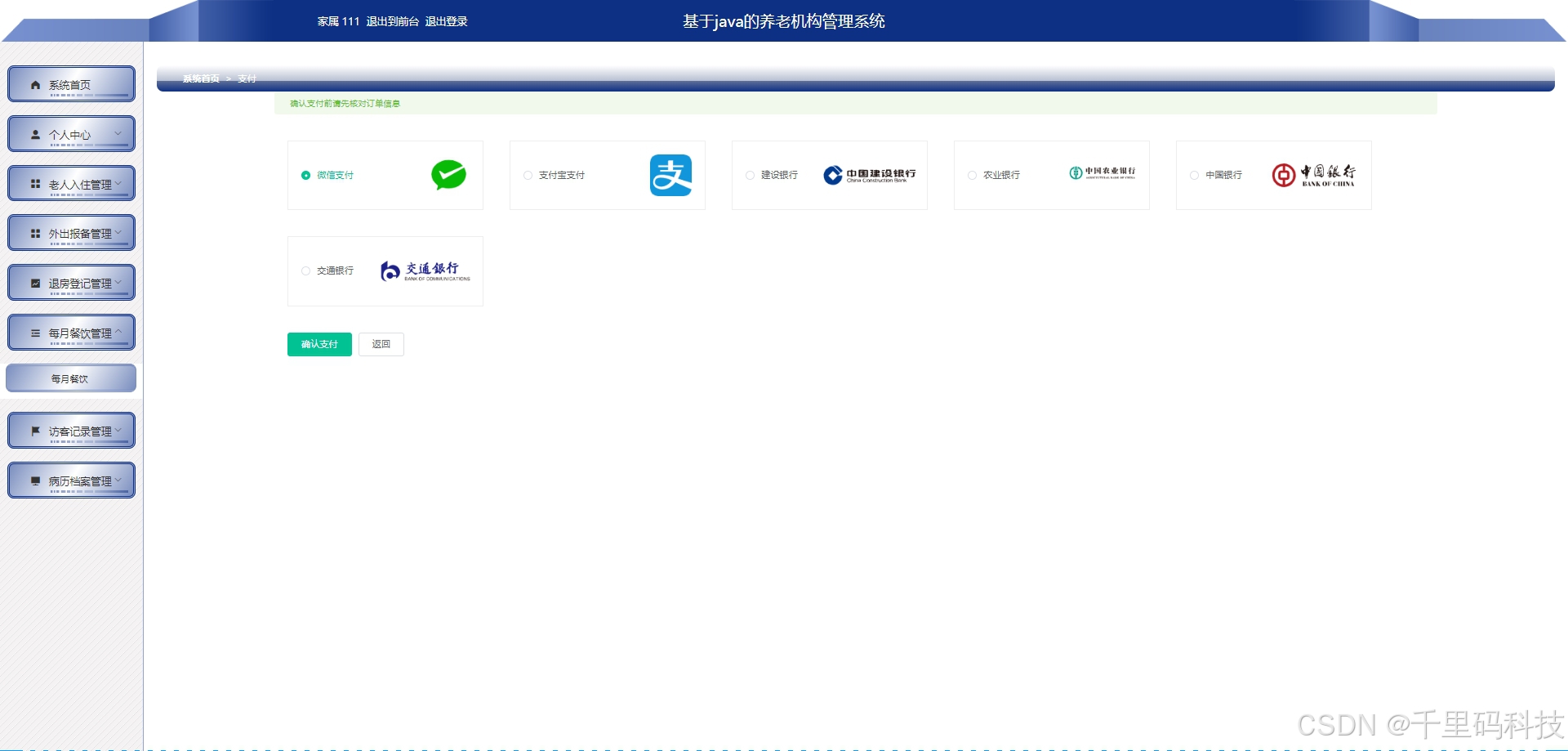The height and width of the screenshot is (751, 1568).
Task: Click the 微信支付 option label
Action: (x=335, y=175)
